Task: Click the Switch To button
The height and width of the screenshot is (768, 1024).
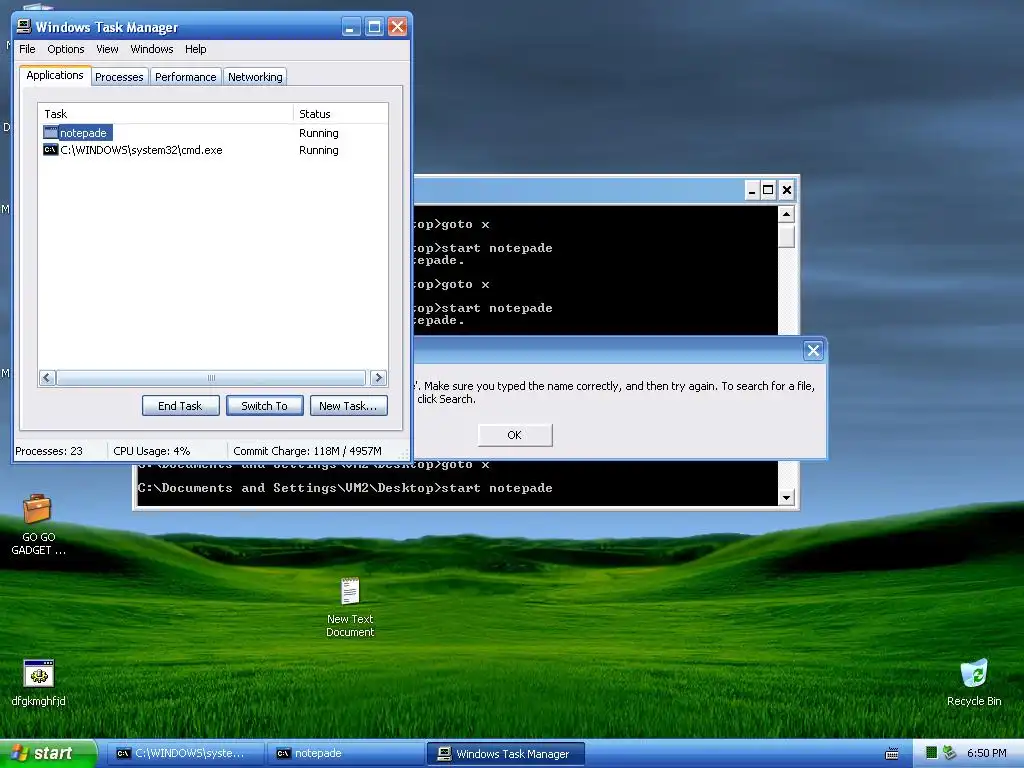Action: click(x=264, y=406)
